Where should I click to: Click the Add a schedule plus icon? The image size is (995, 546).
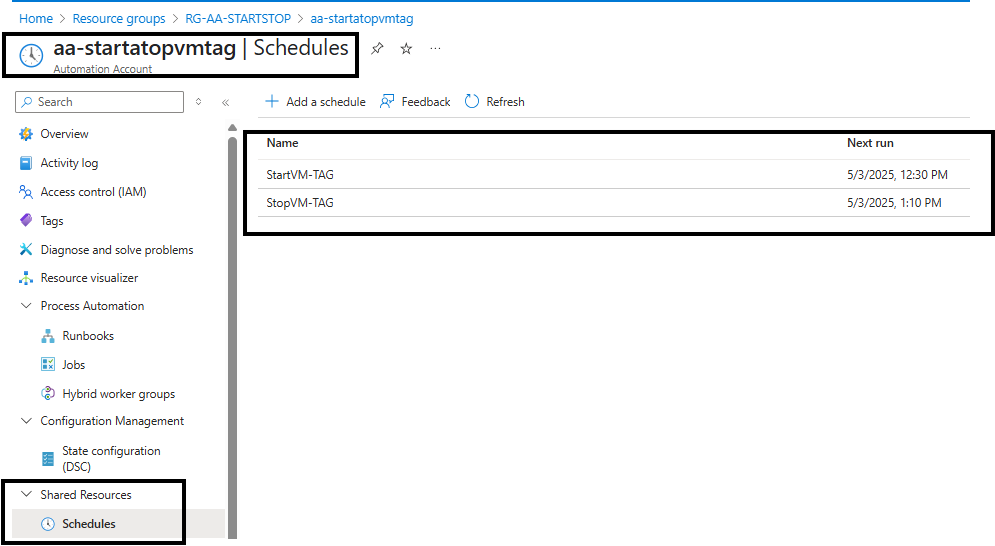[271, 101]
